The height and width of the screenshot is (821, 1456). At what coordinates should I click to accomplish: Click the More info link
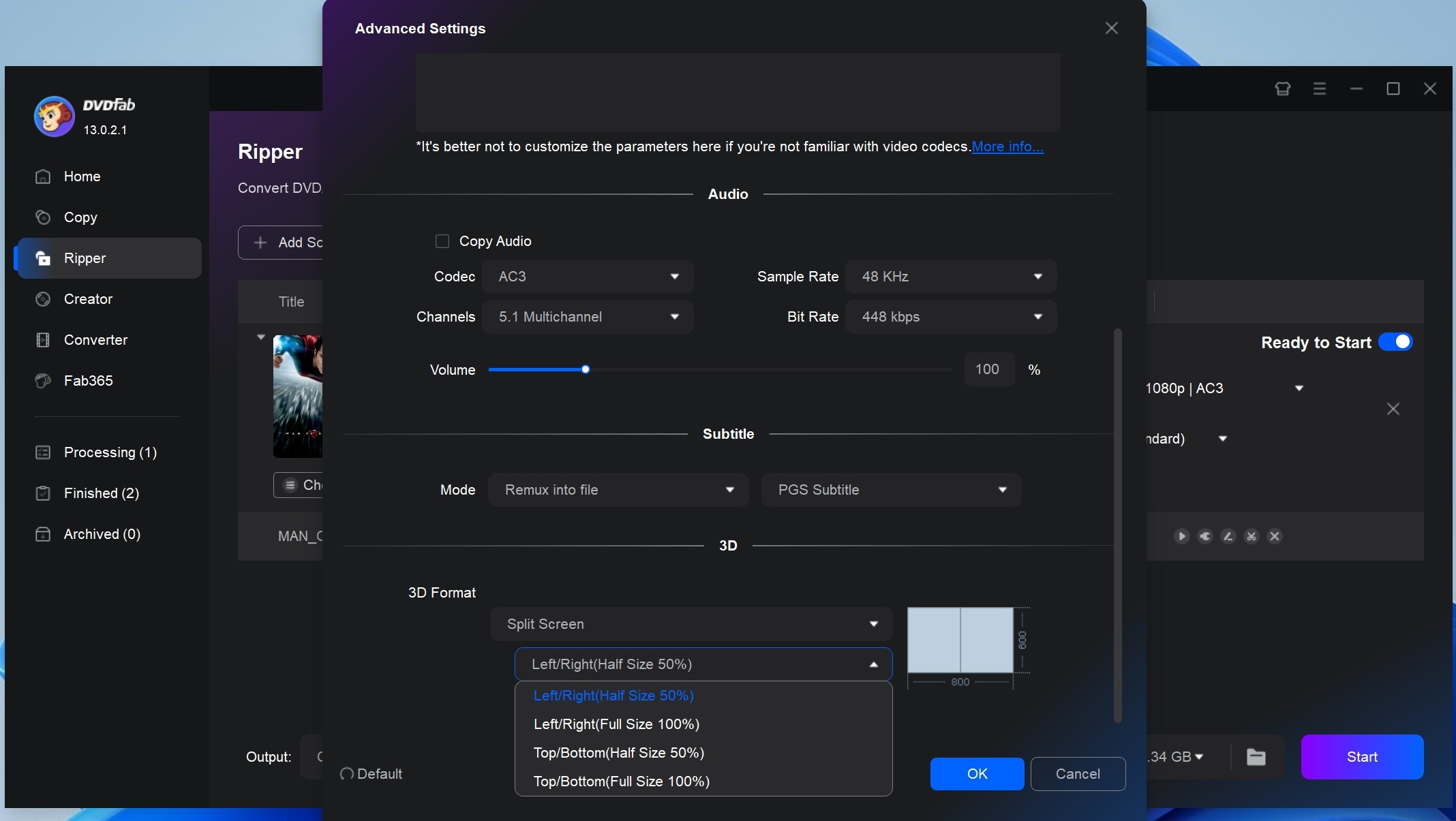(1008, 146)
